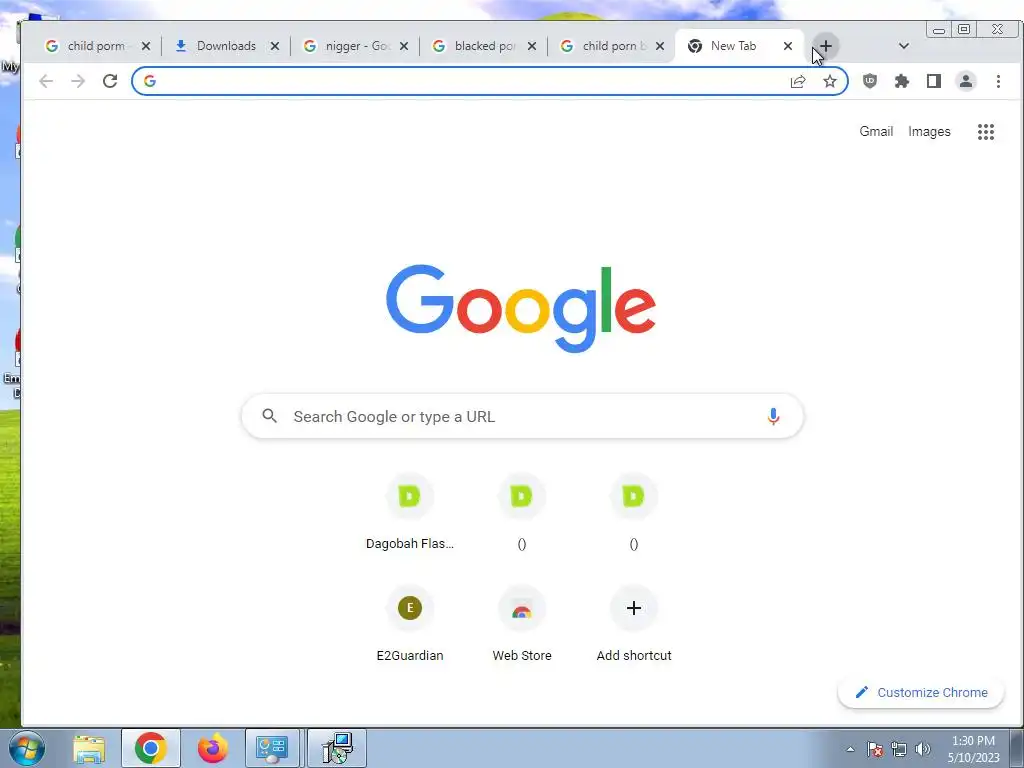Open the Action Center flag icon
Screen dimensions: 1024x768
coord(875,749)
